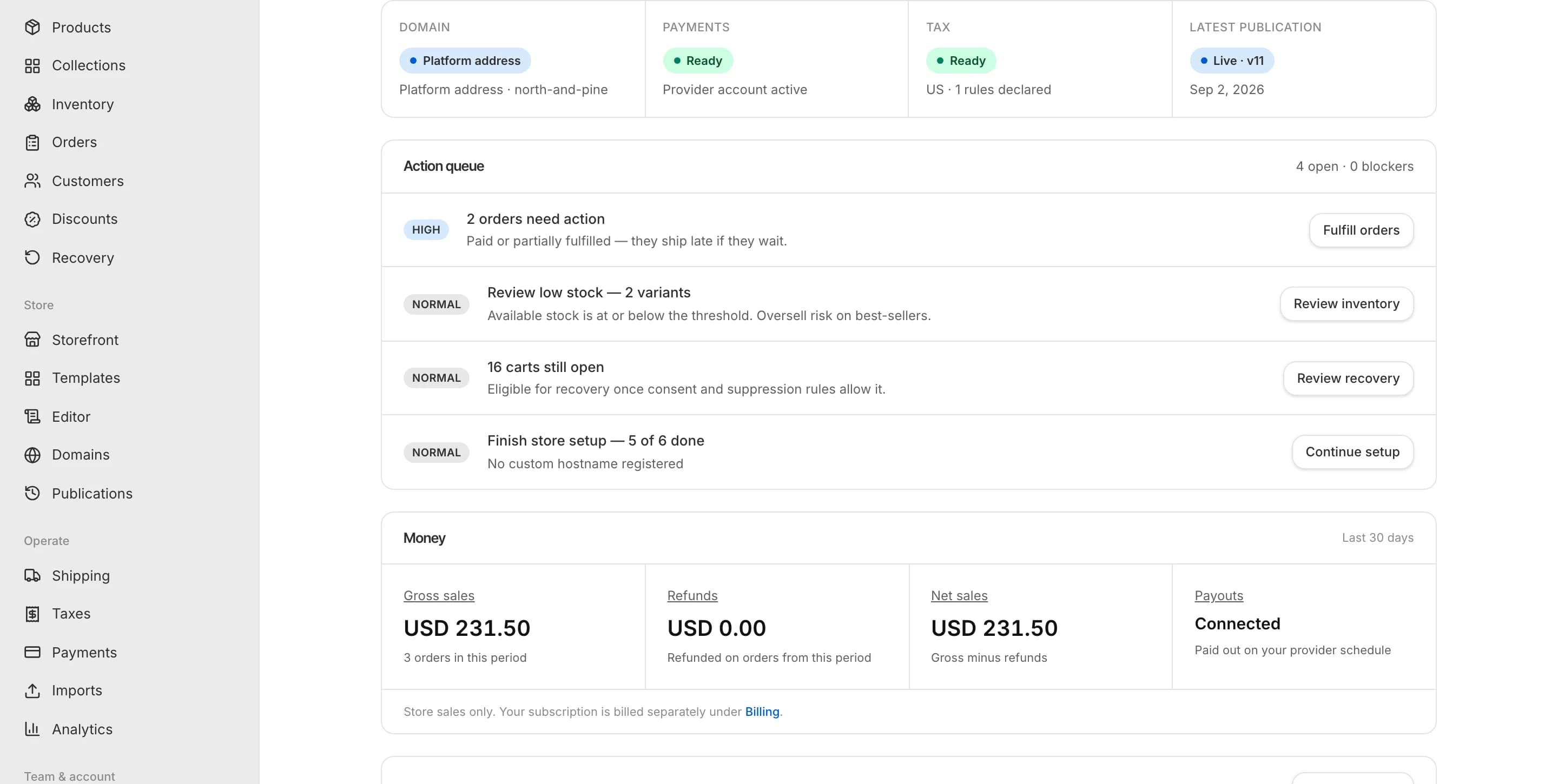Click the Collections grid icon
Screen dimensions: 1558x784
click(x=32, y=65)
